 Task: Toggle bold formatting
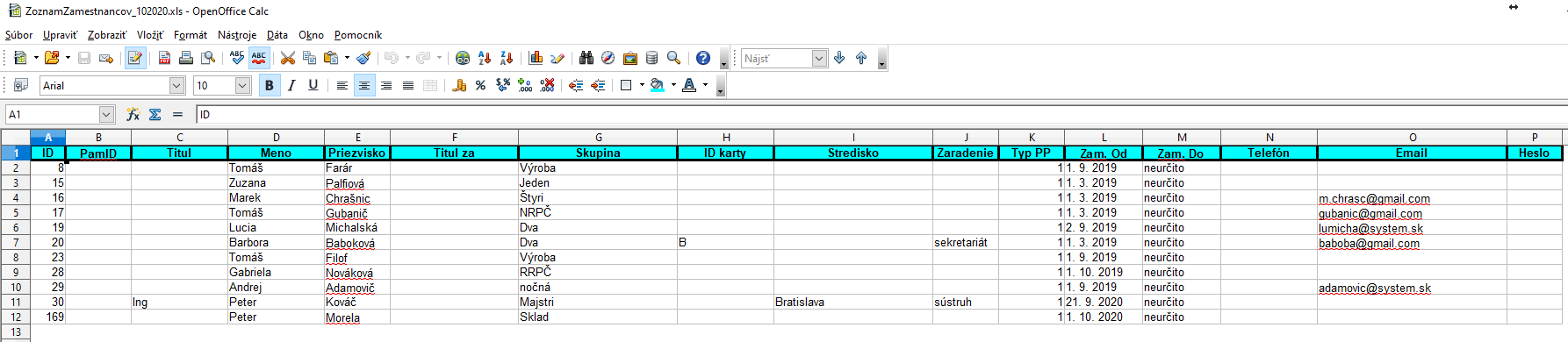point(270,85)
